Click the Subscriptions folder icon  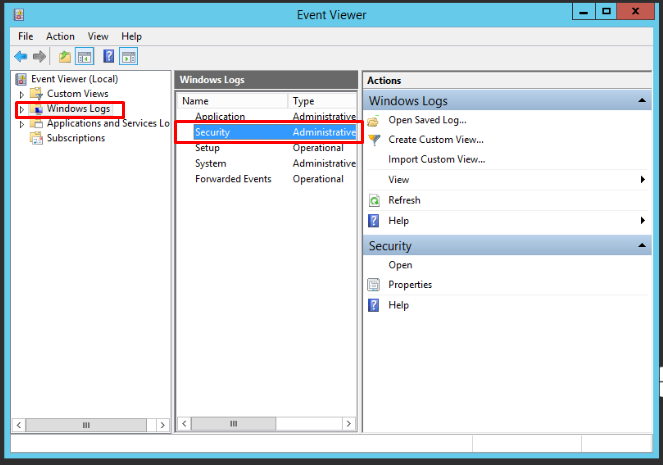[x=36, y=138]
